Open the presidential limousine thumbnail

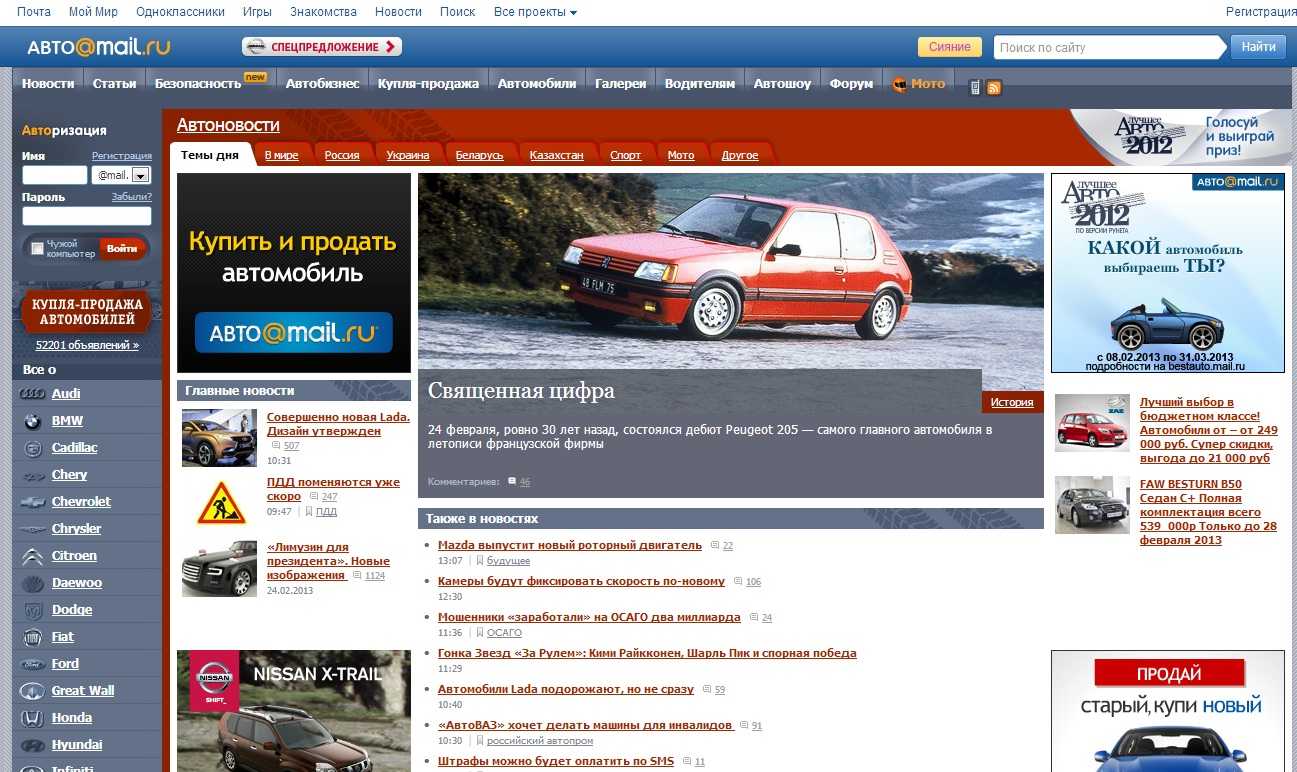(x=219, y=569)
